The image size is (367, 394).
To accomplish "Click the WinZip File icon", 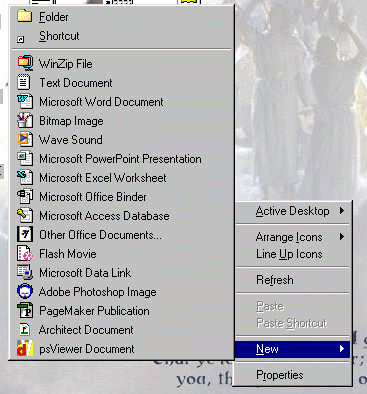I will click(25, 63).
